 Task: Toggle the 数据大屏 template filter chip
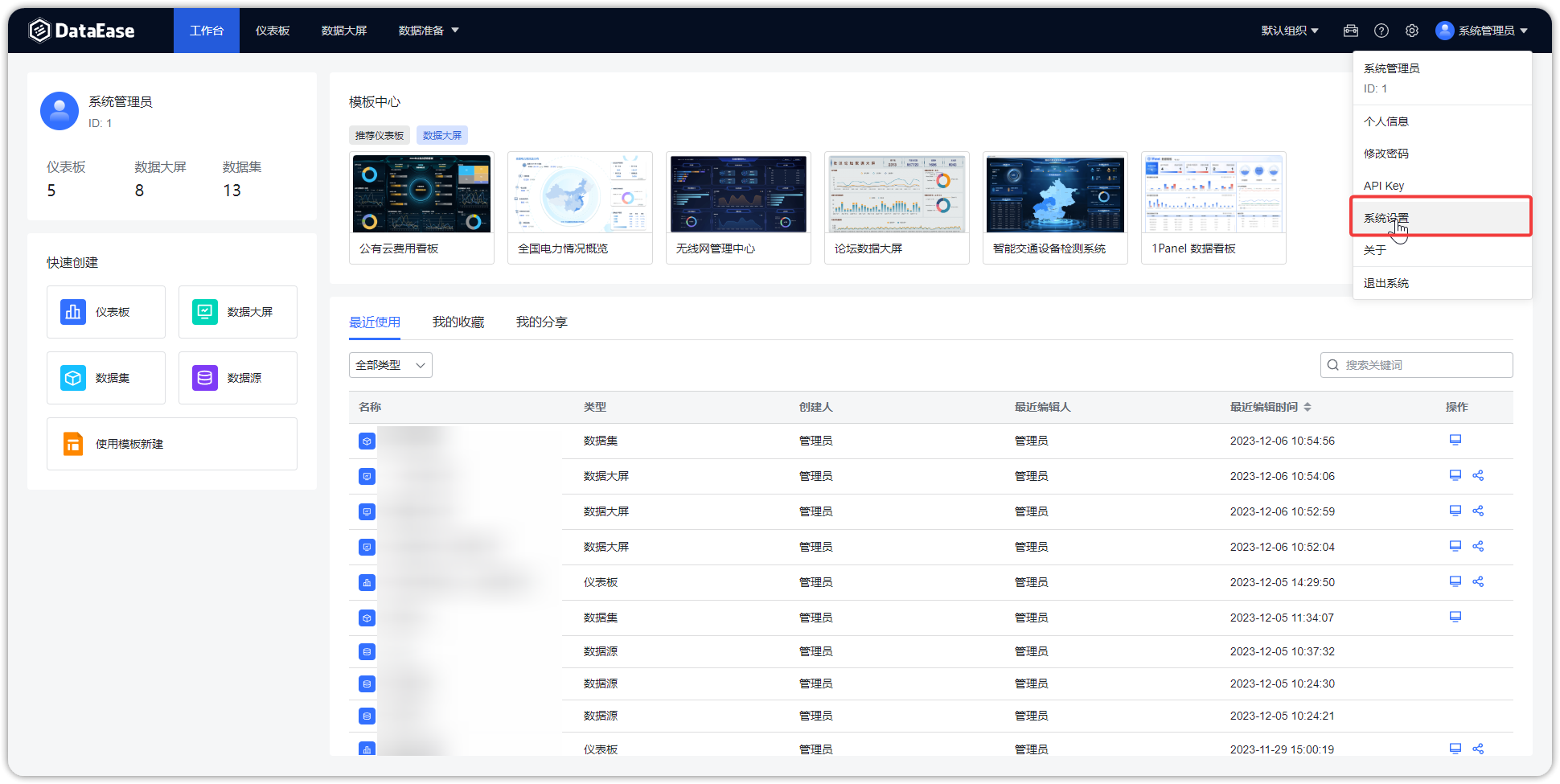pyautogui.click(x=442, y=134)
